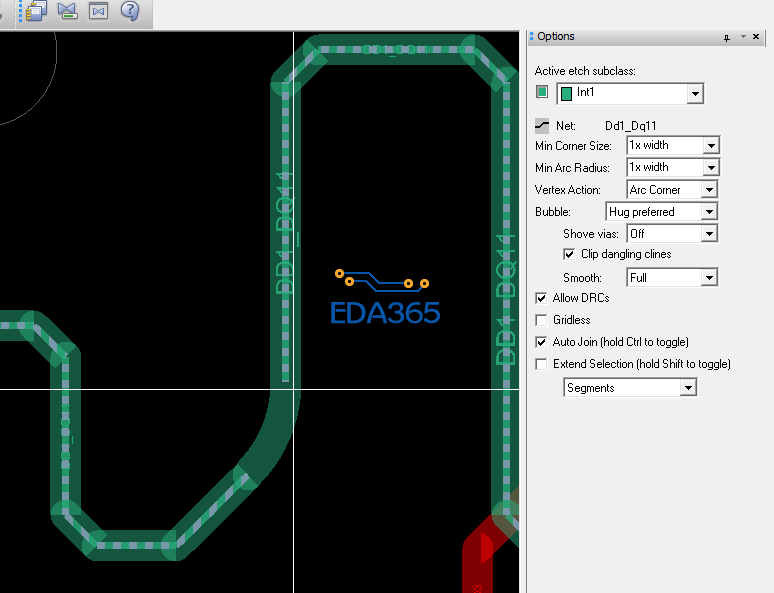Screen dimensions: 774x593
Task: Click the framed bowtie window icon
Action: 98,11
